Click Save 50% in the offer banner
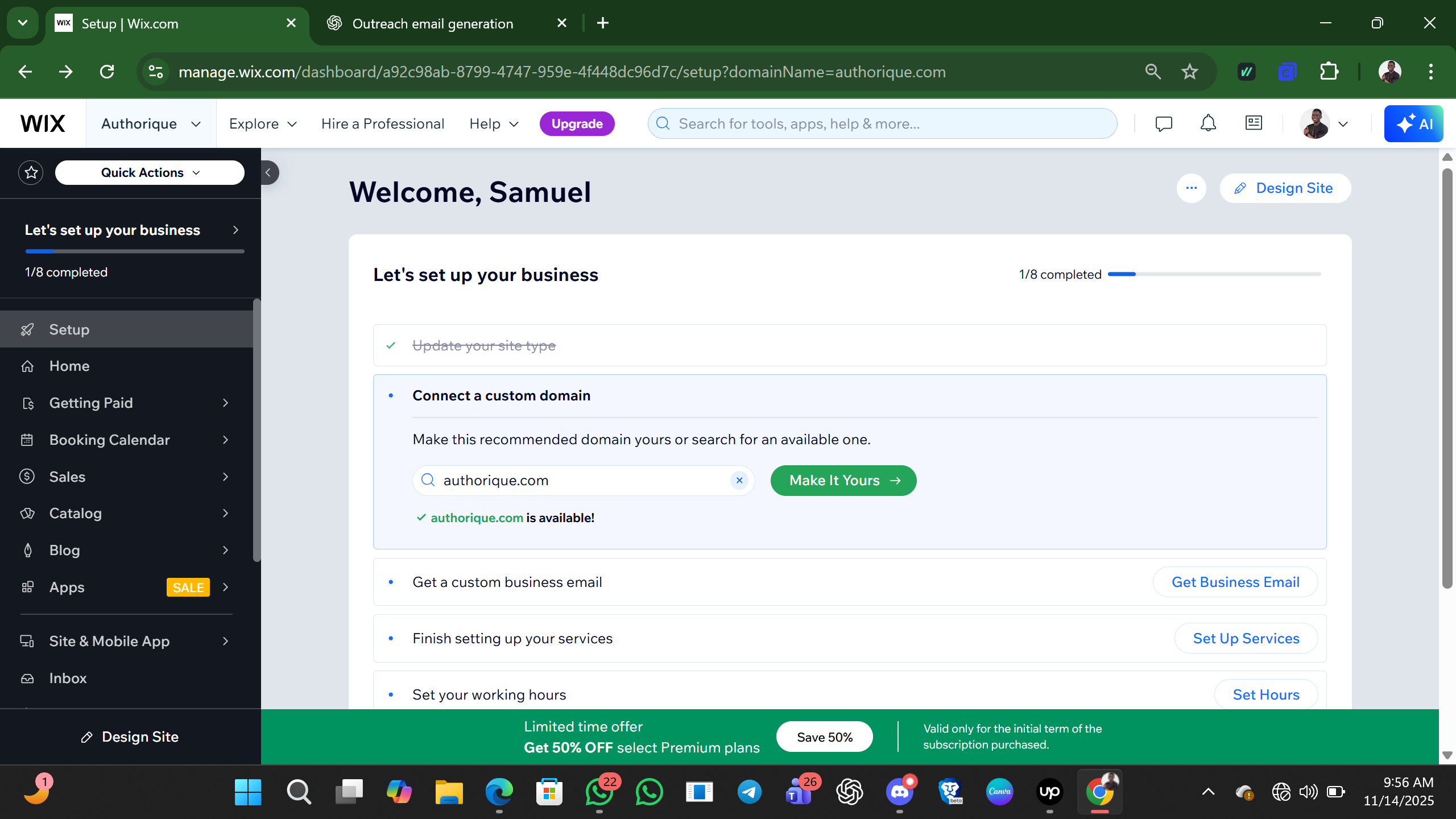The image size is (1456, 819). coord(825,737)
